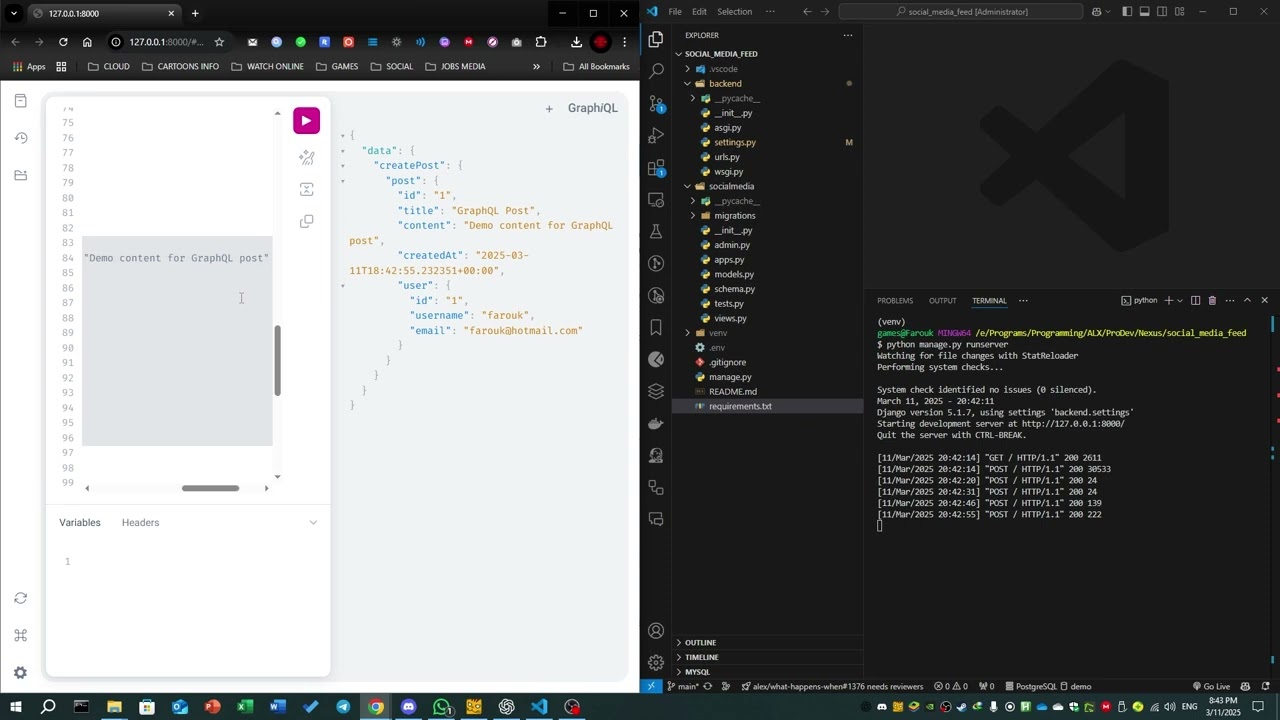This screenshot has height=720, width=1280.
Task: Expand the MYSQL section
Action: [x=767, y=672]
